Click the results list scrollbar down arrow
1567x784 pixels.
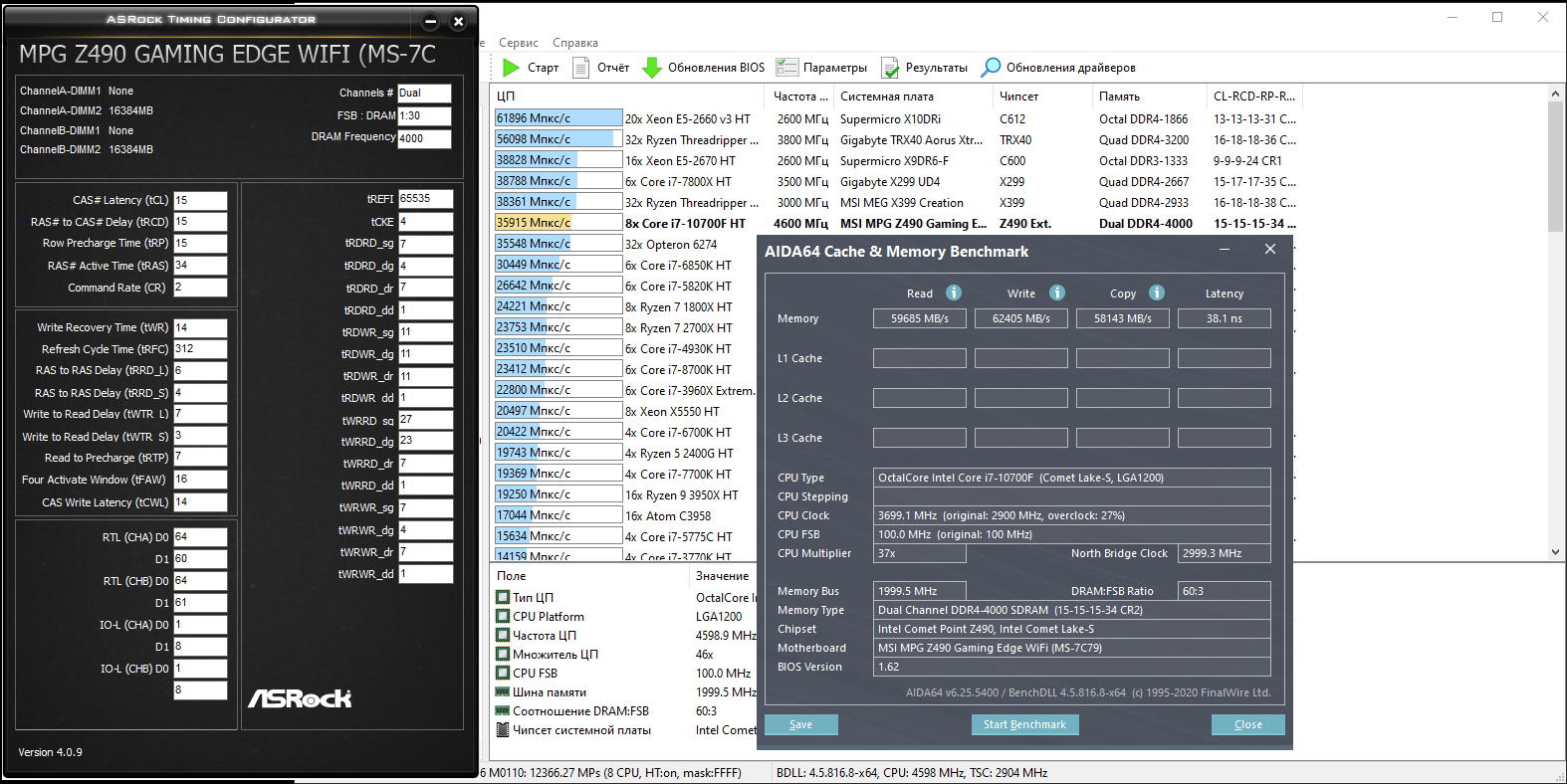tap(1555, 552)
